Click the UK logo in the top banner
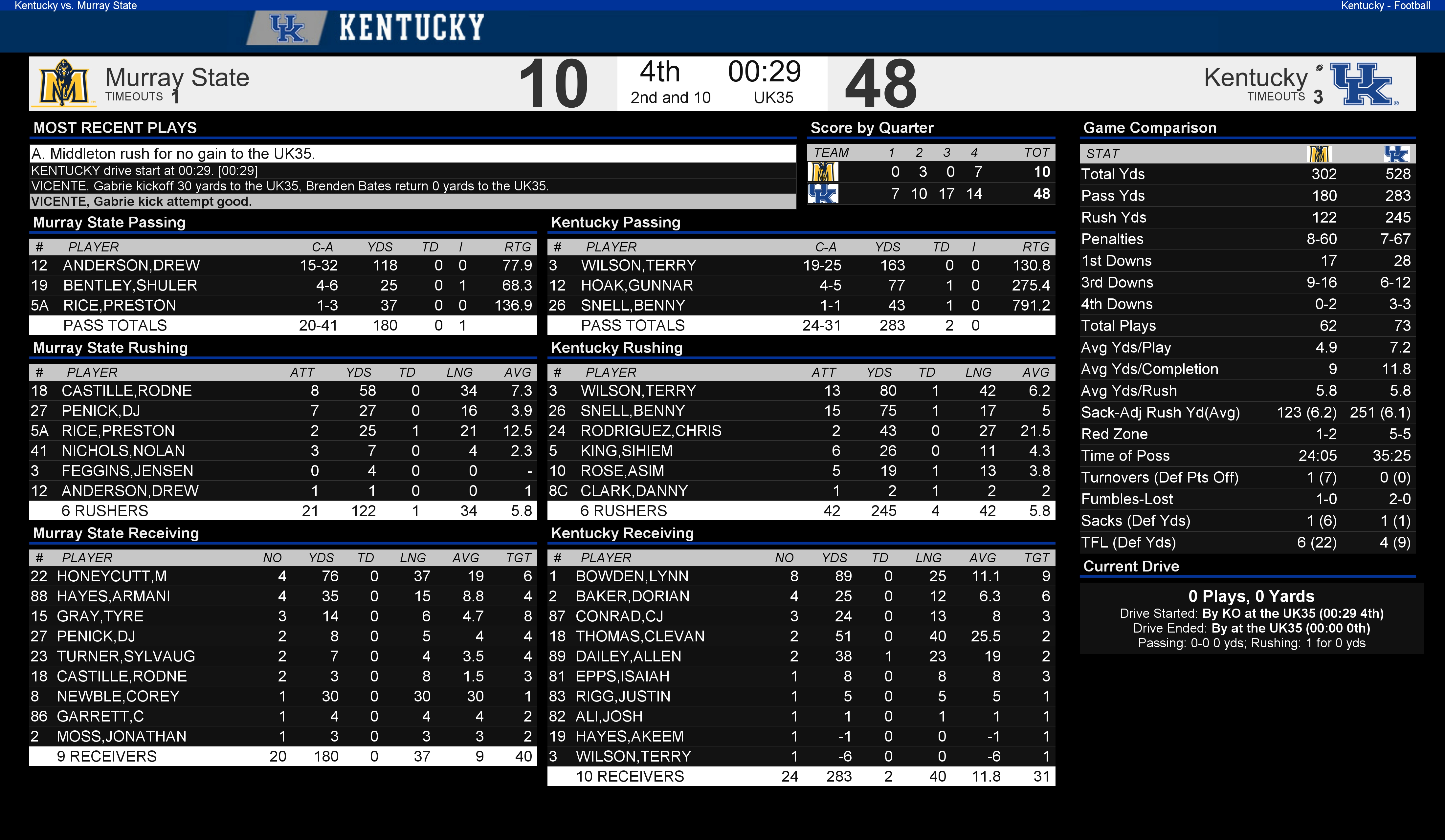The image size is (1445, 840). coord(287,28)
